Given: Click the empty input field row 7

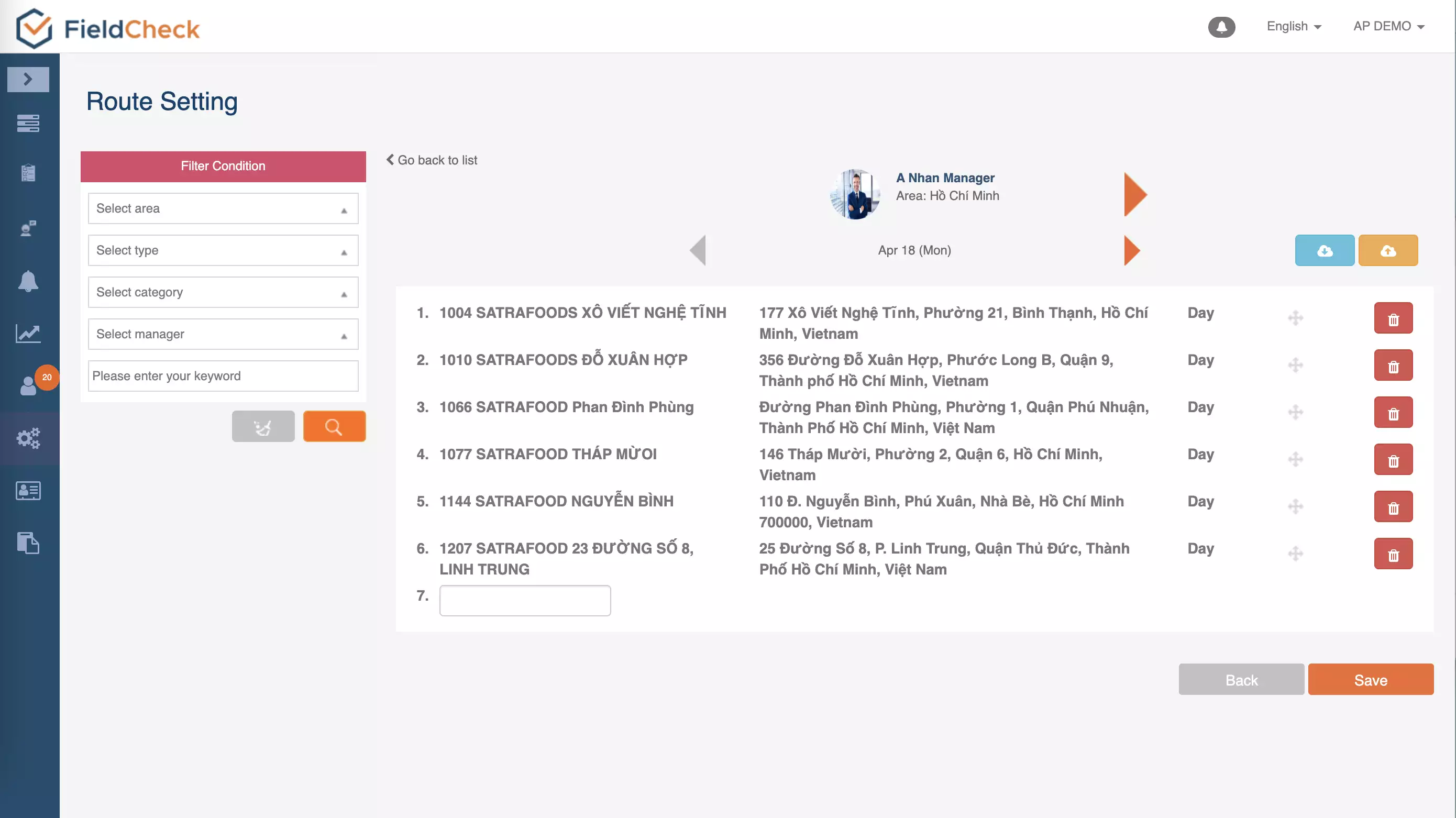Looking at the screenshot, I should pos(525,599).
